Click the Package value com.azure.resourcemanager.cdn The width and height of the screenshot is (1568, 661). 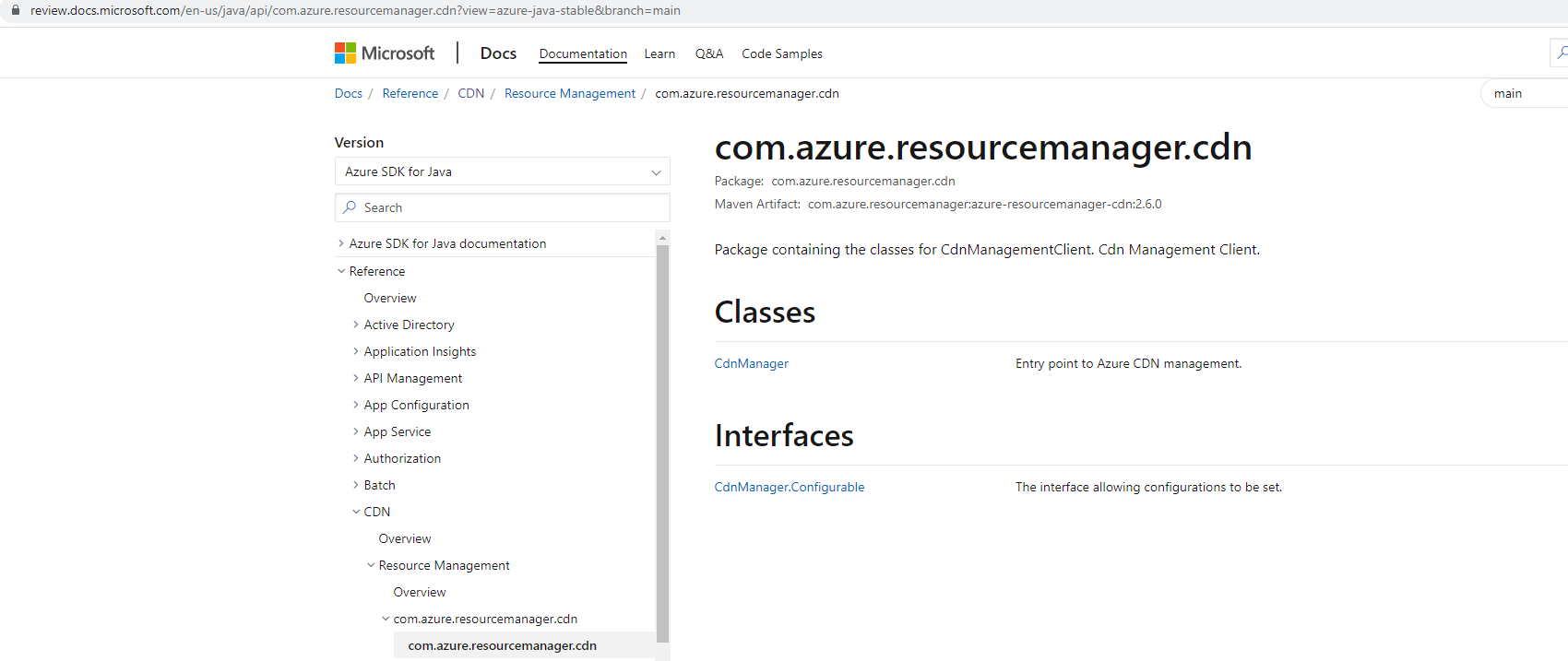[x=863, y=181]
